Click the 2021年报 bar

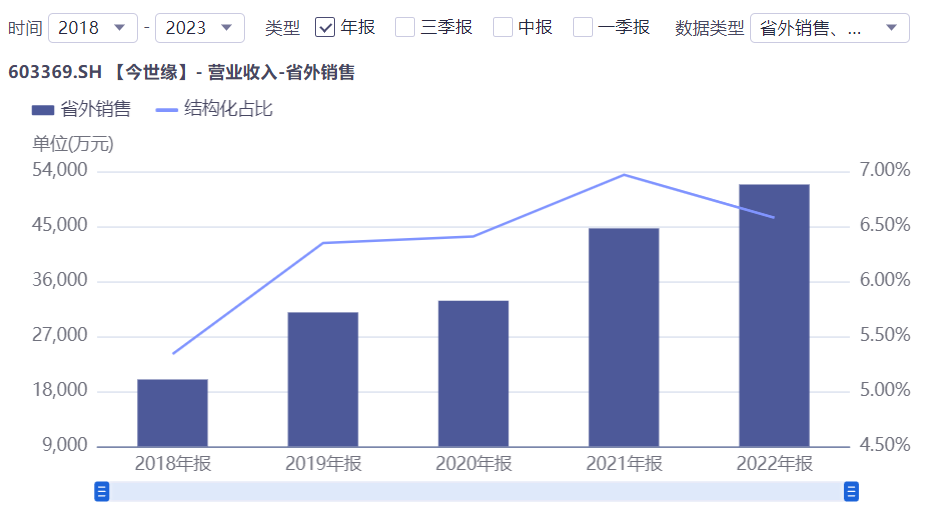coord(624,337)
